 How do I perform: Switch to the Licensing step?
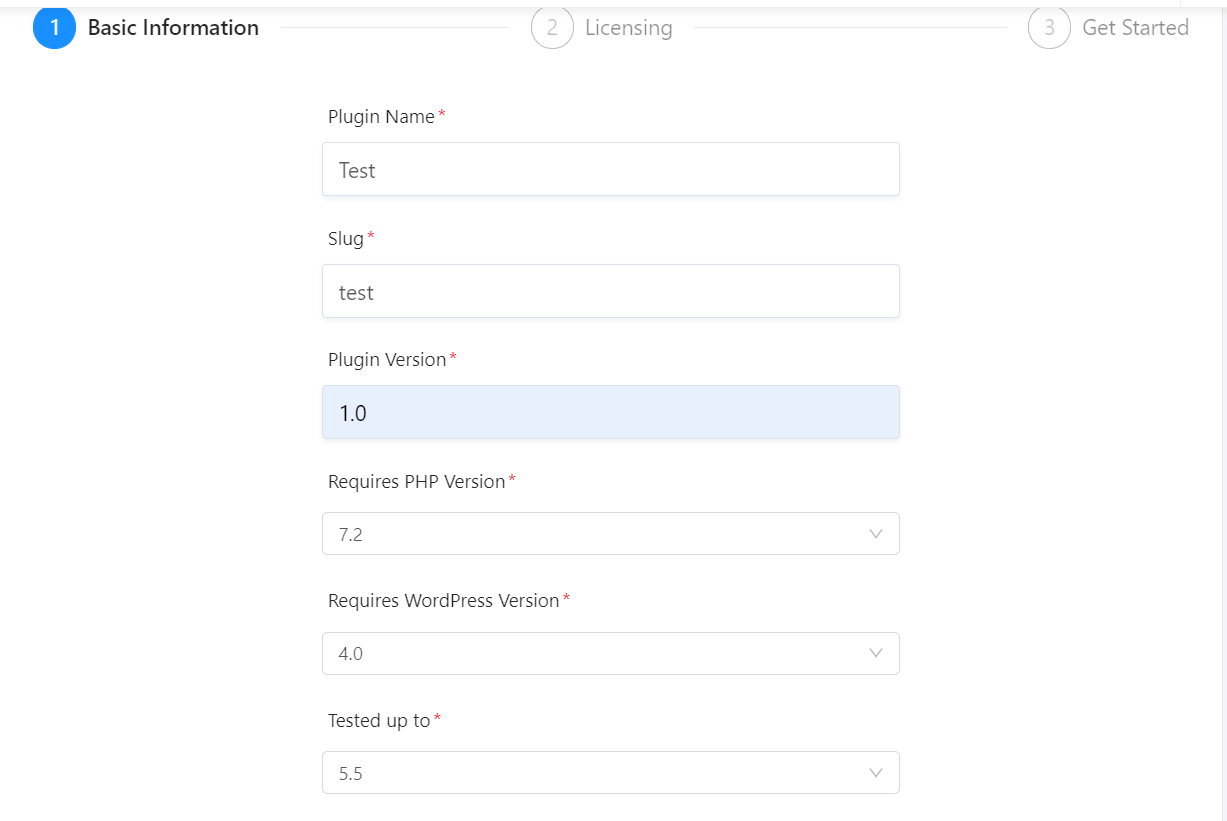coord(628,28)
